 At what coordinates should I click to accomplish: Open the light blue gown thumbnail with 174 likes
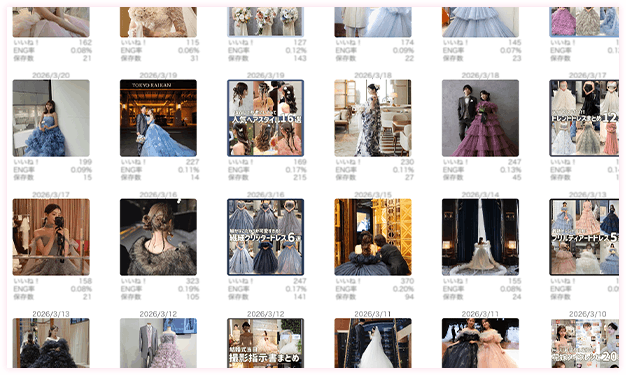pyautogui.click(x=373, y=22)
